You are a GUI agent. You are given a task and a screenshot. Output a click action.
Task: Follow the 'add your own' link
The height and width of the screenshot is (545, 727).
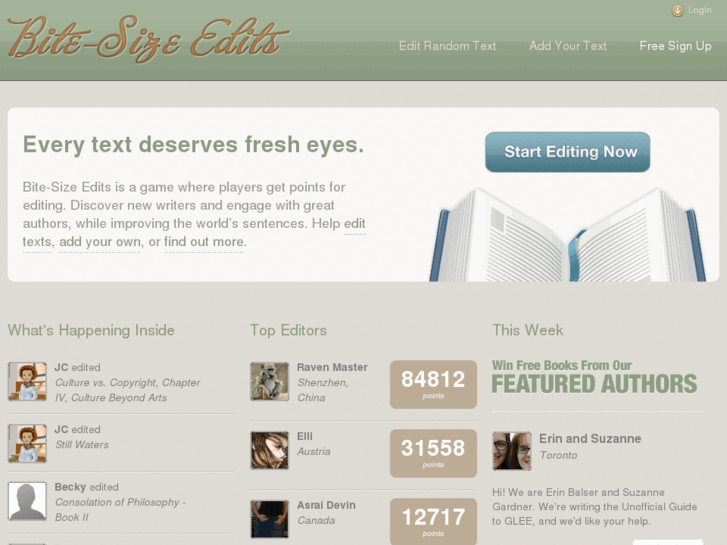point(100,242)
